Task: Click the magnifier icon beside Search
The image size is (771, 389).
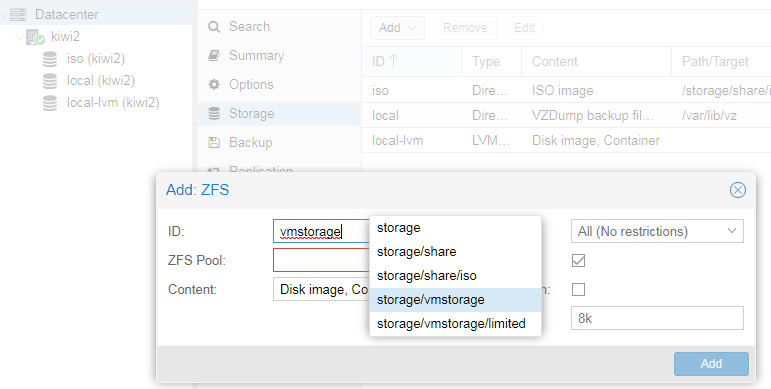Action: pos(214,27)
